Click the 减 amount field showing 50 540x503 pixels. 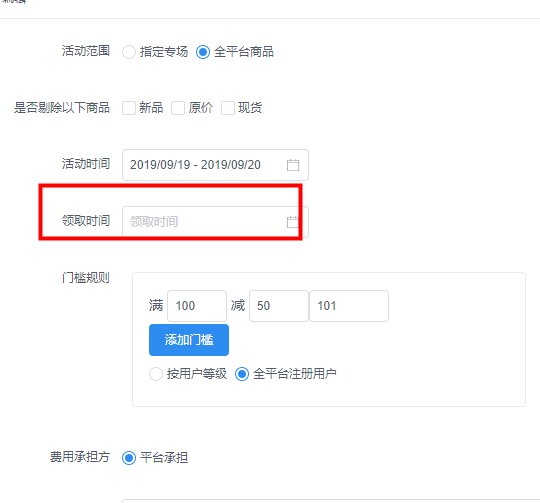tap(279, 306)
